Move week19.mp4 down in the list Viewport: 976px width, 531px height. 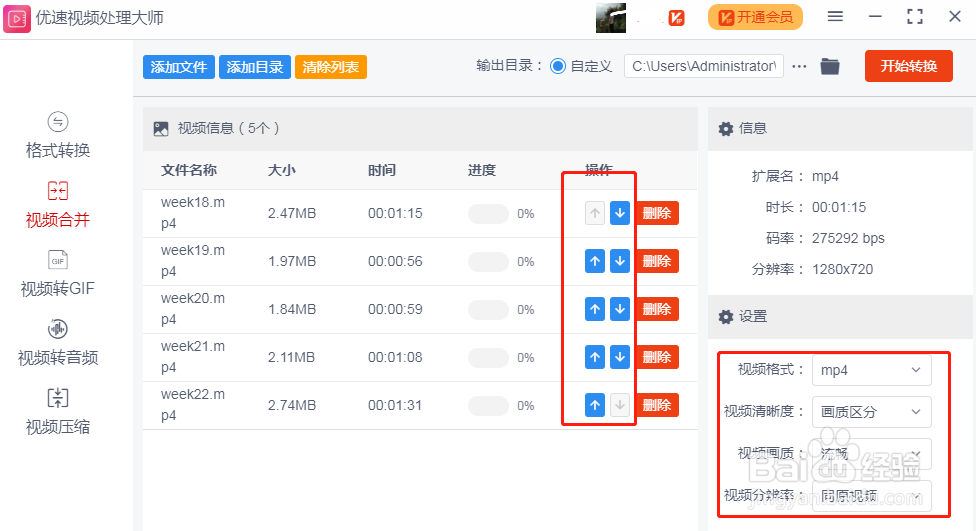pos(620,261)
